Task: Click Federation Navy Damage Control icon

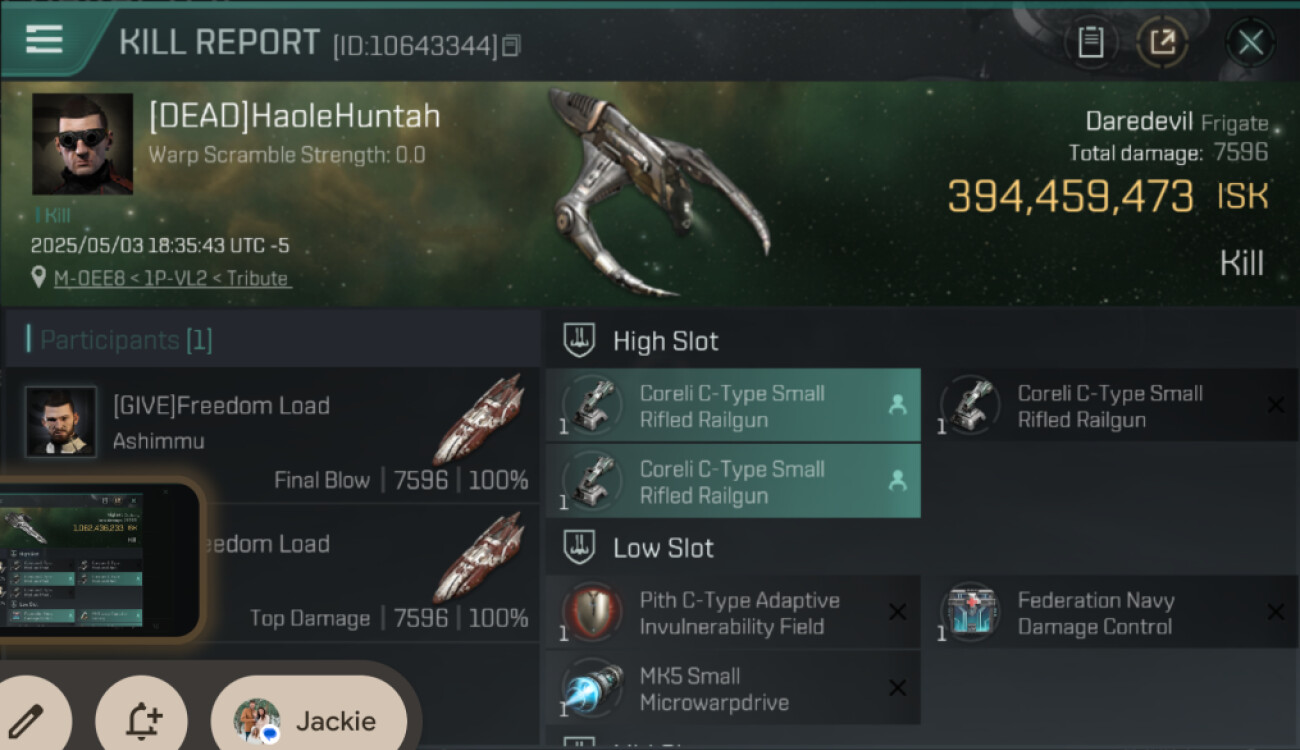Action: 970,611
